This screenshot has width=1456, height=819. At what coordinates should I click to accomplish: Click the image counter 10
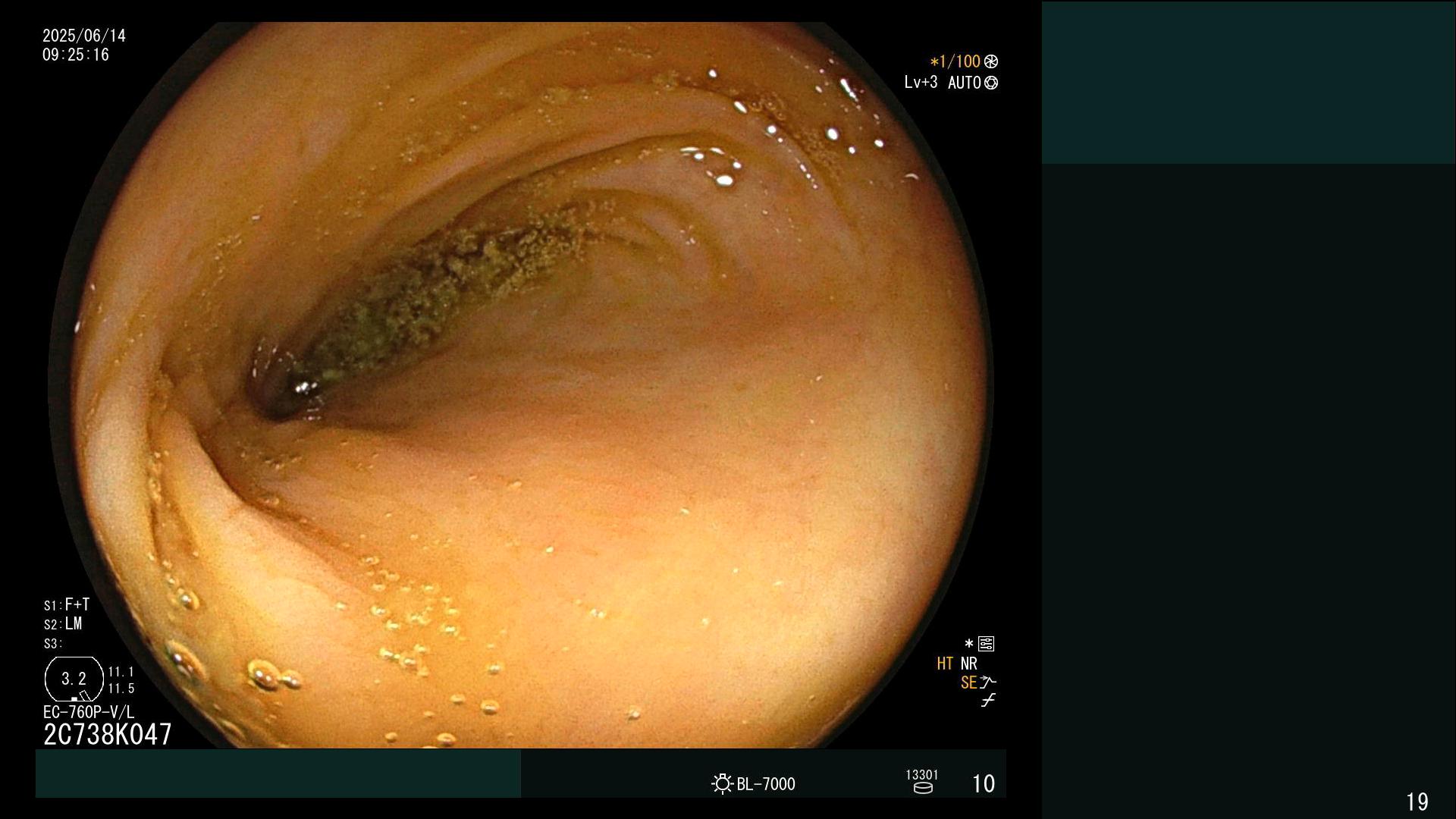984,783
